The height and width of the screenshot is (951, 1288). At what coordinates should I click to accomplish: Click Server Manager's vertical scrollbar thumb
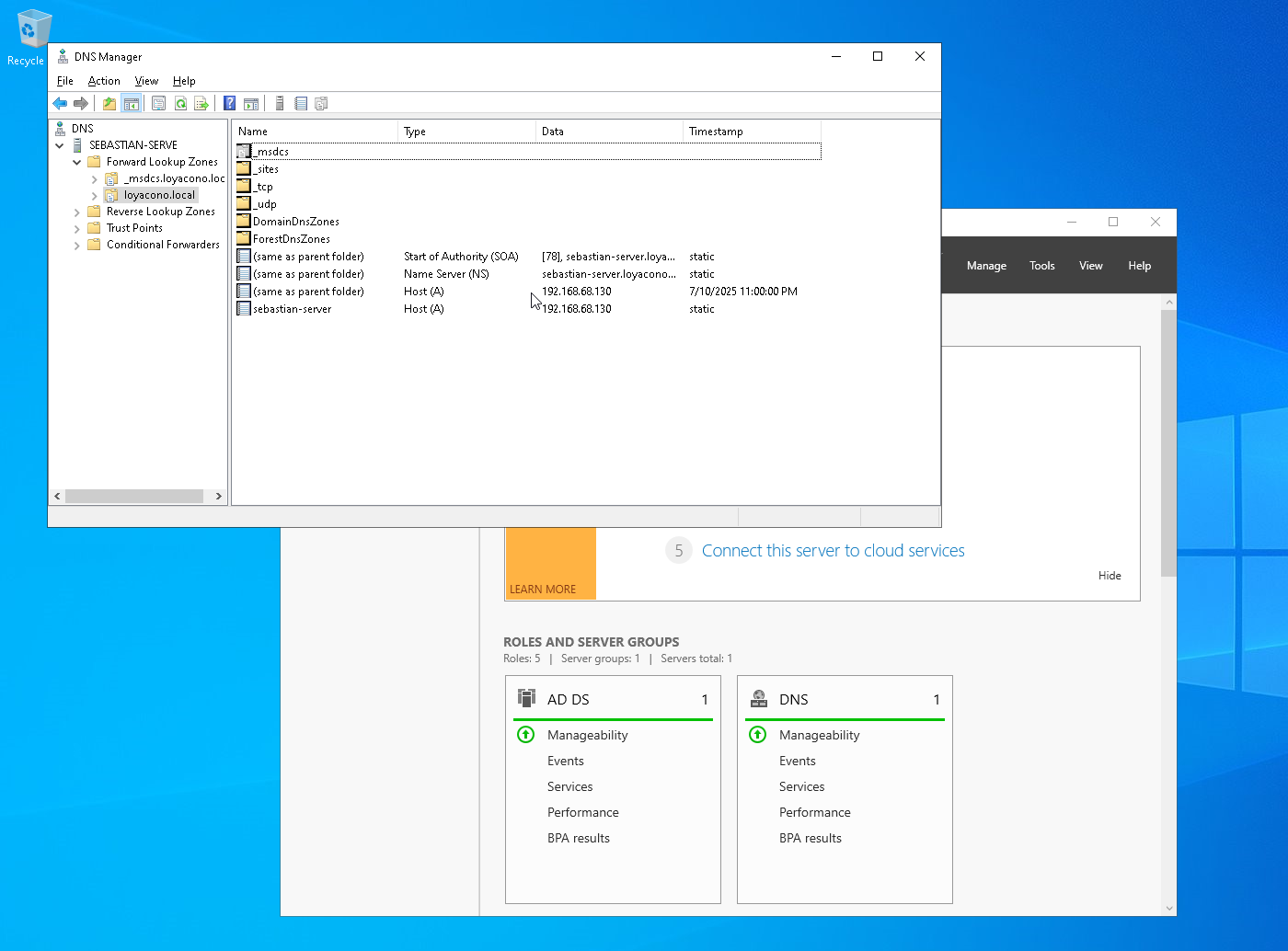click(1168, 443)
